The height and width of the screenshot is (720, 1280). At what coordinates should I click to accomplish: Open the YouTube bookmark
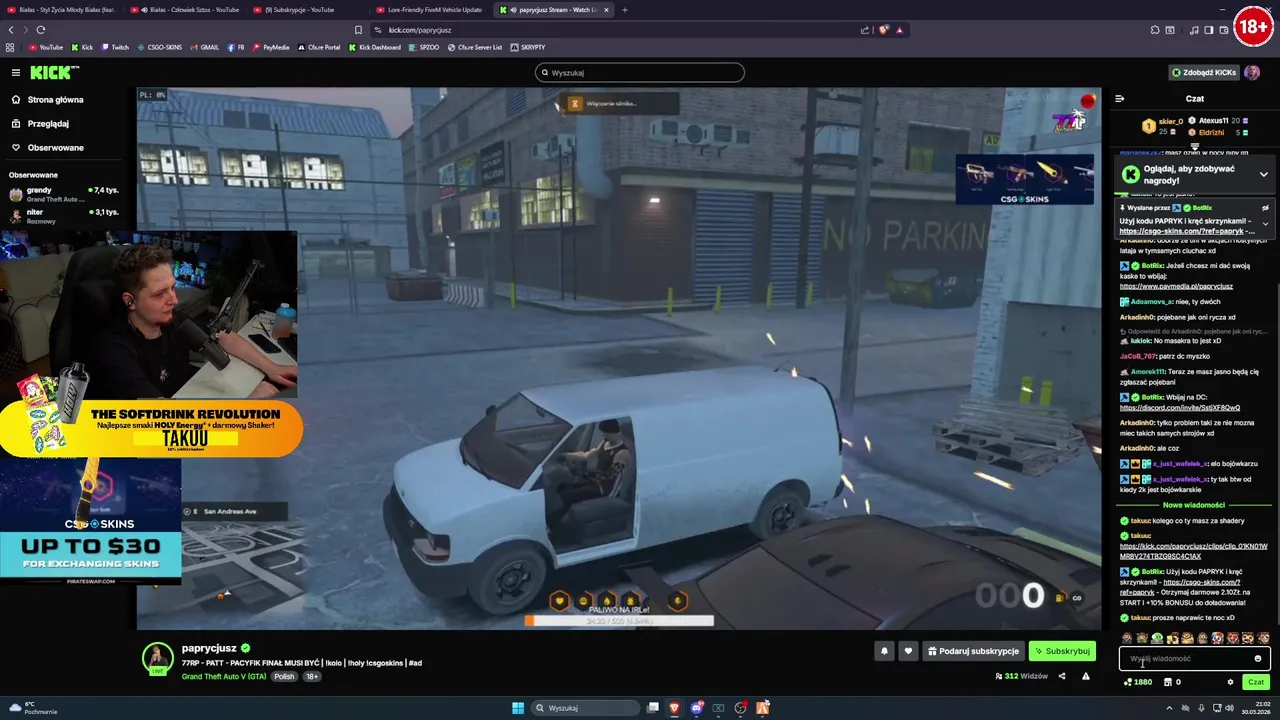point(45,47)
